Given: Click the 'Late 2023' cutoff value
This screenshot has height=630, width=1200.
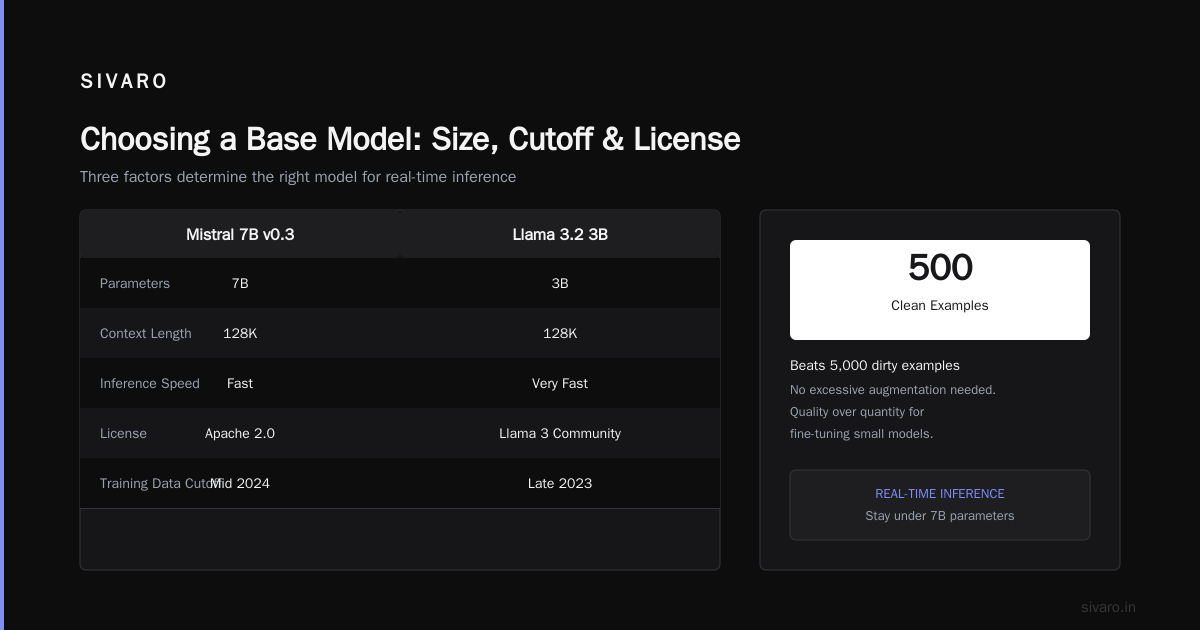Looking at the screenshot, I should tap(560, 483).
